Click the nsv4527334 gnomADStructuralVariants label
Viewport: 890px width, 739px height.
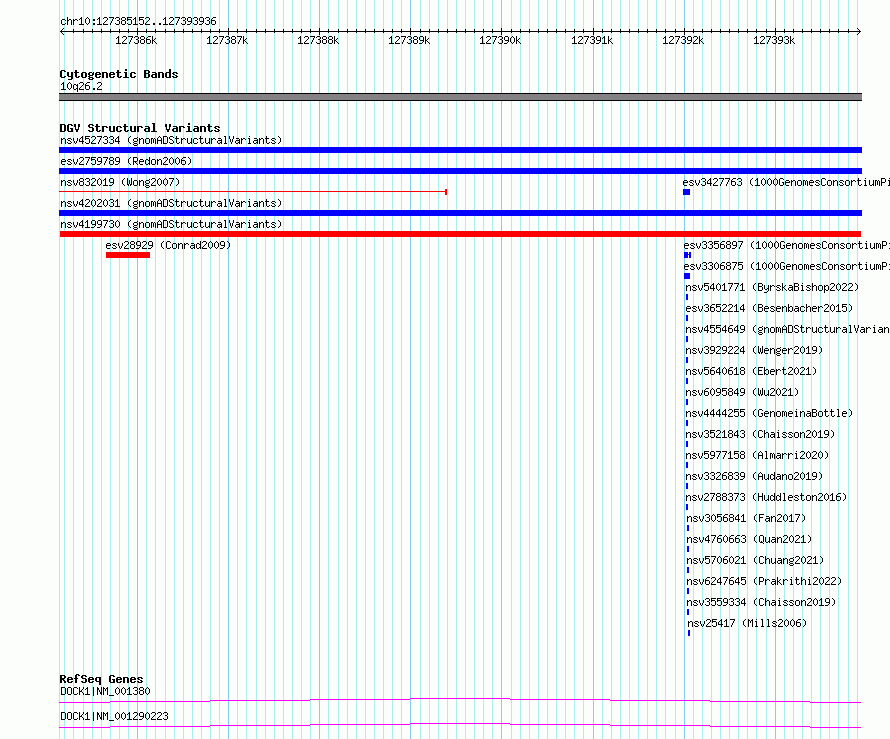click(x=171, y=140)
